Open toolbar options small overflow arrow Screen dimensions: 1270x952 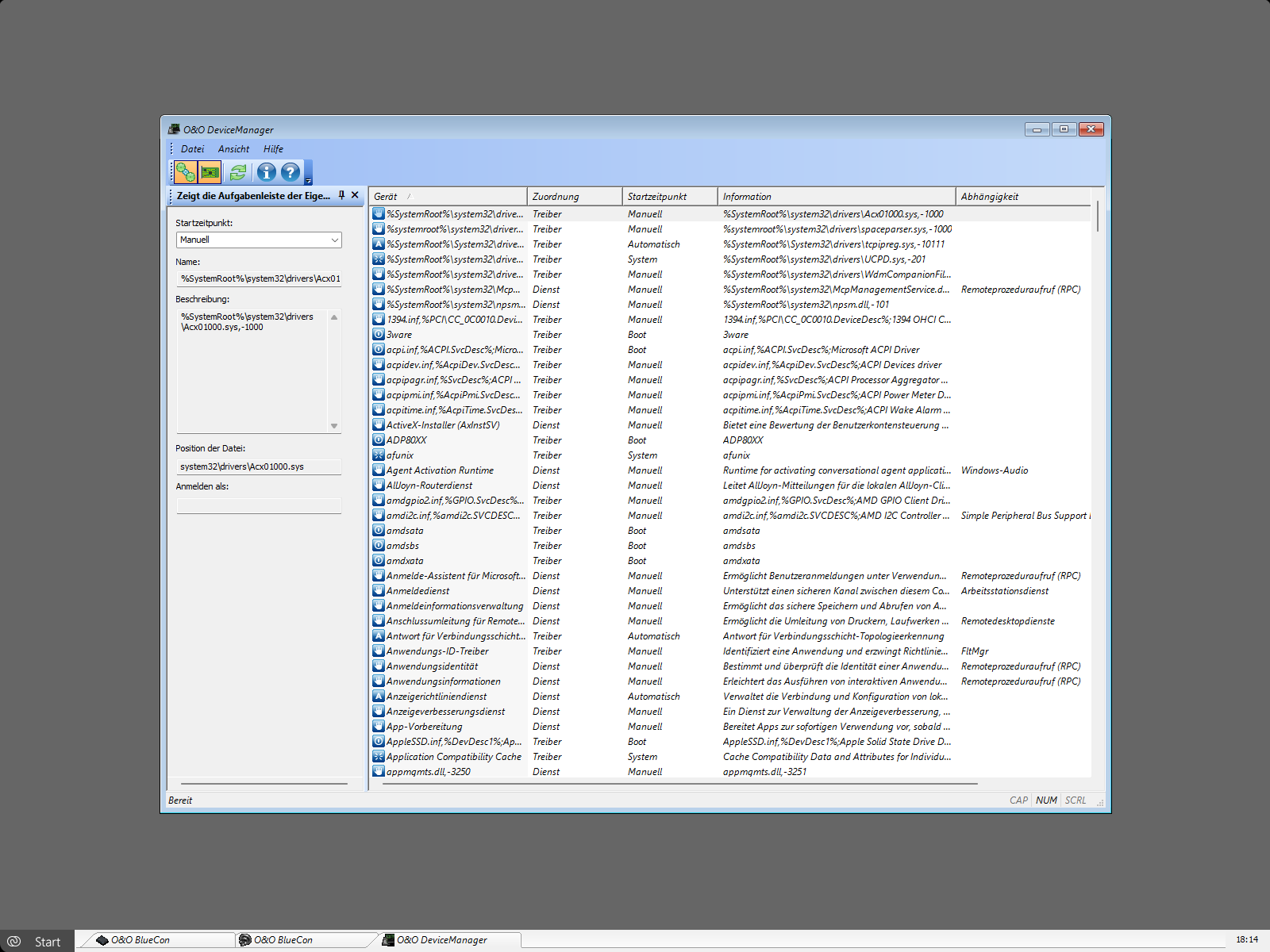(309, 173)
